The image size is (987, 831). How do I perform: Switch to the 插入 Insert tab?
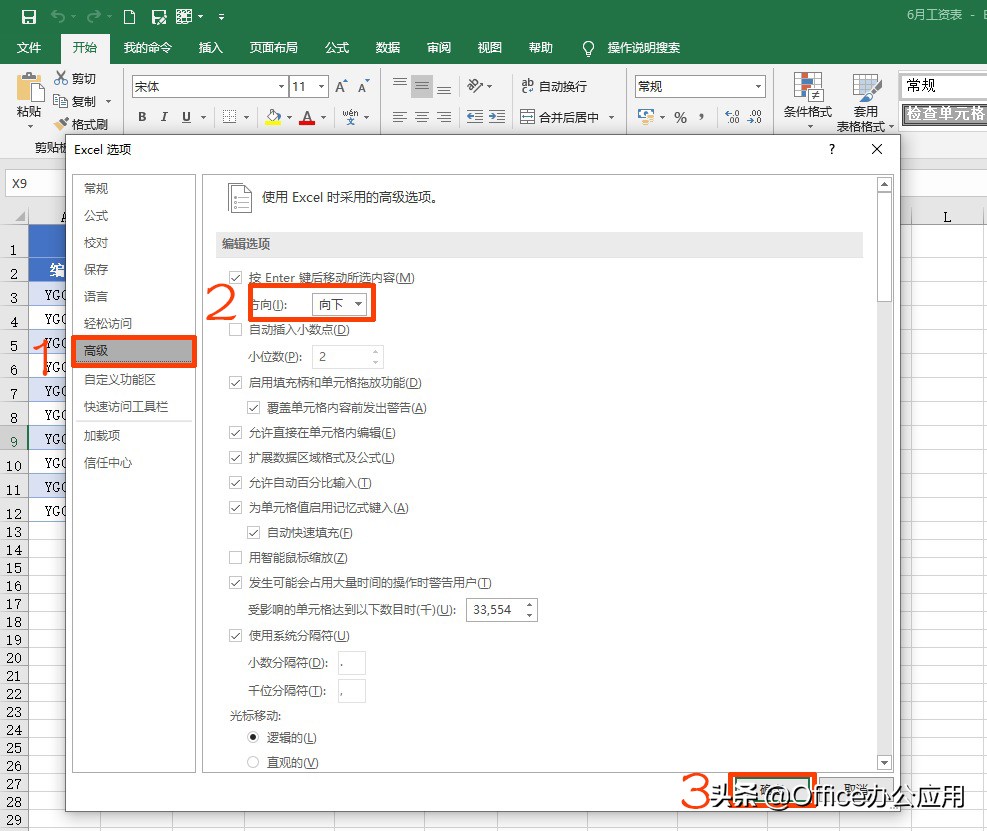point(210,48)
